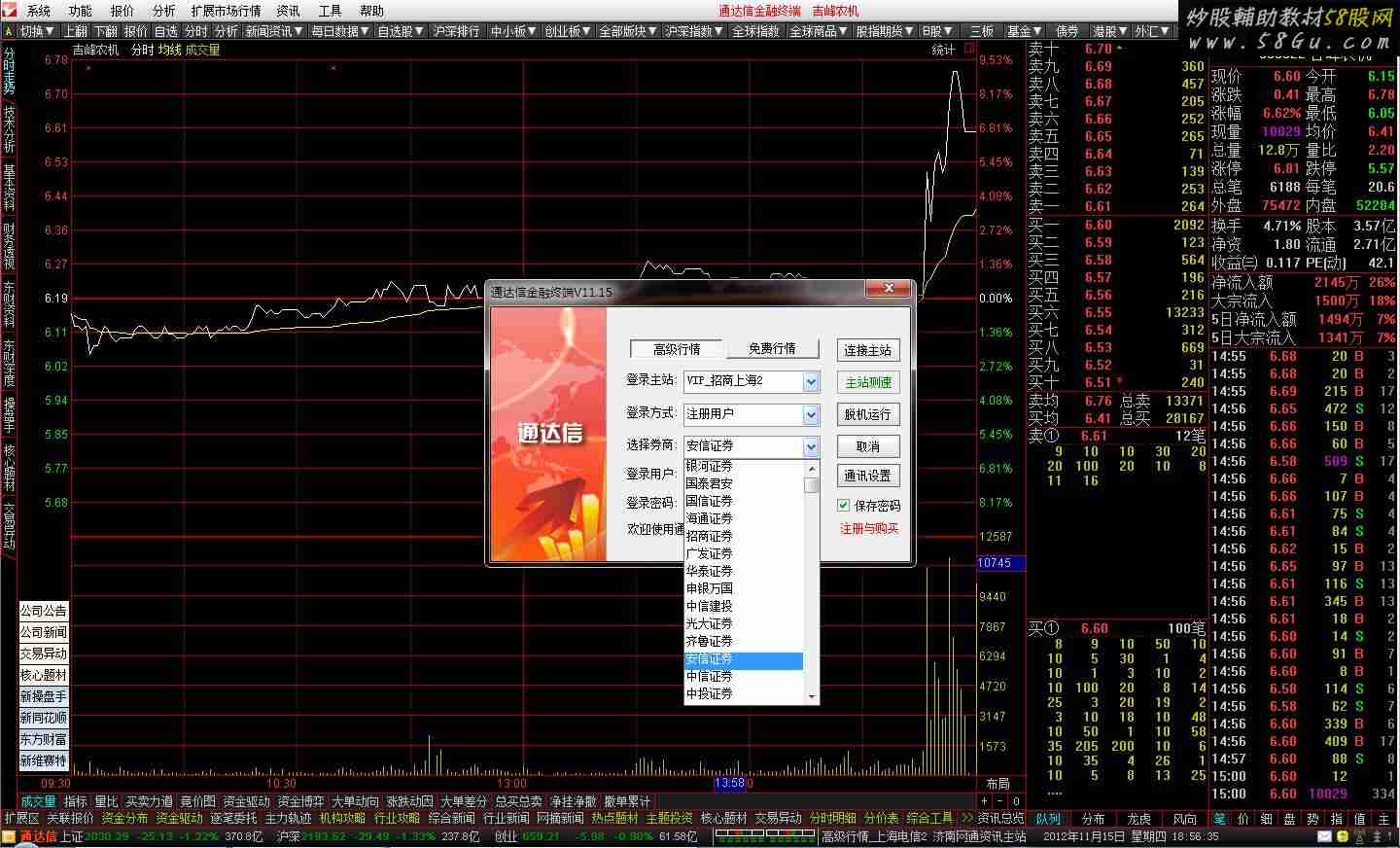The width and height of the screenshot is (1400, 848).
Task: Open 热点题材 in bottom toolbar
Action: pos(614,819)
